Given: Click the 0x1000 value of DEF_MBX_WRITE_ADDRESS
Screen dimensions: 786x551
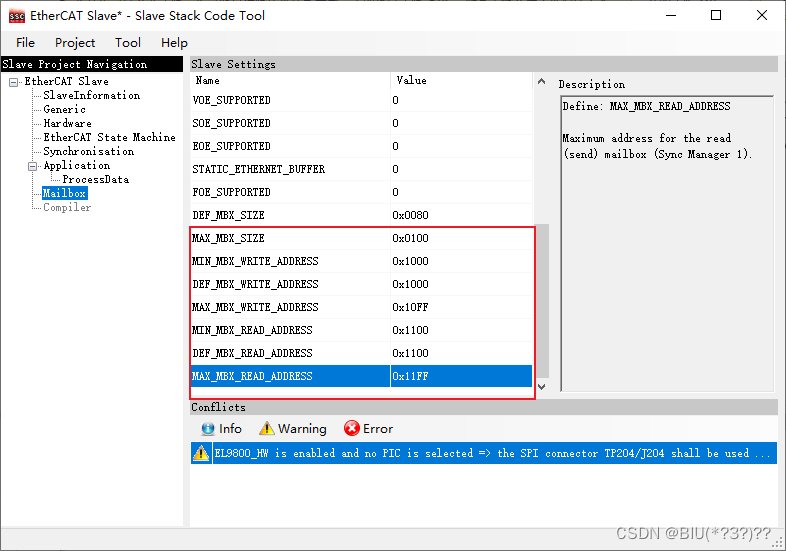Looking at the screenshot, I should coord(461,285).
